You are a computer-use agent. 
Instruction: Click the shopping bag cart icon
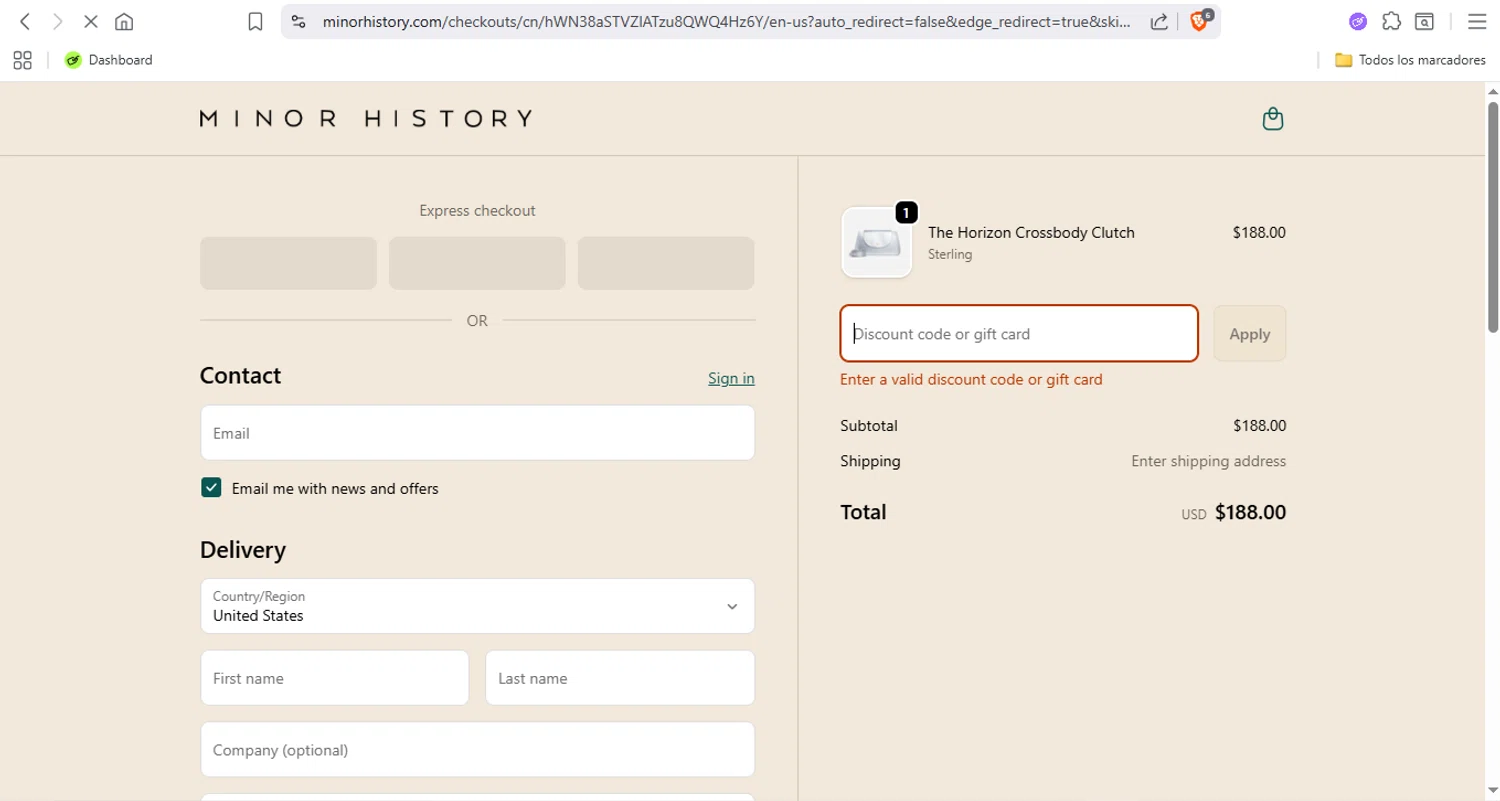(1273, 119)
